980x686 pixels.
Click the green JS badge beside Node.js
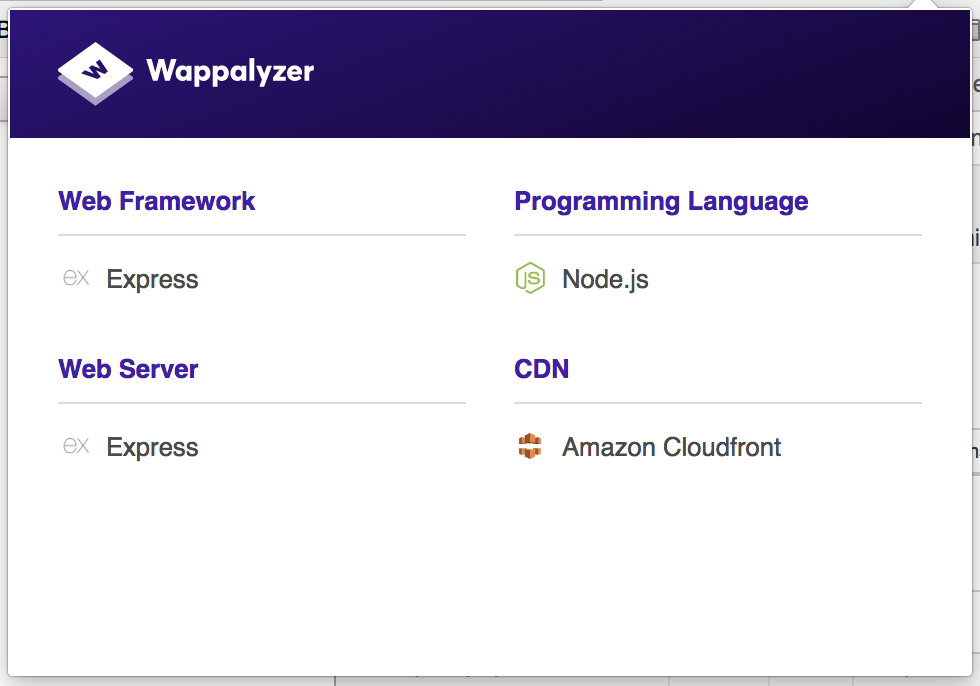[x=530, y=279]
